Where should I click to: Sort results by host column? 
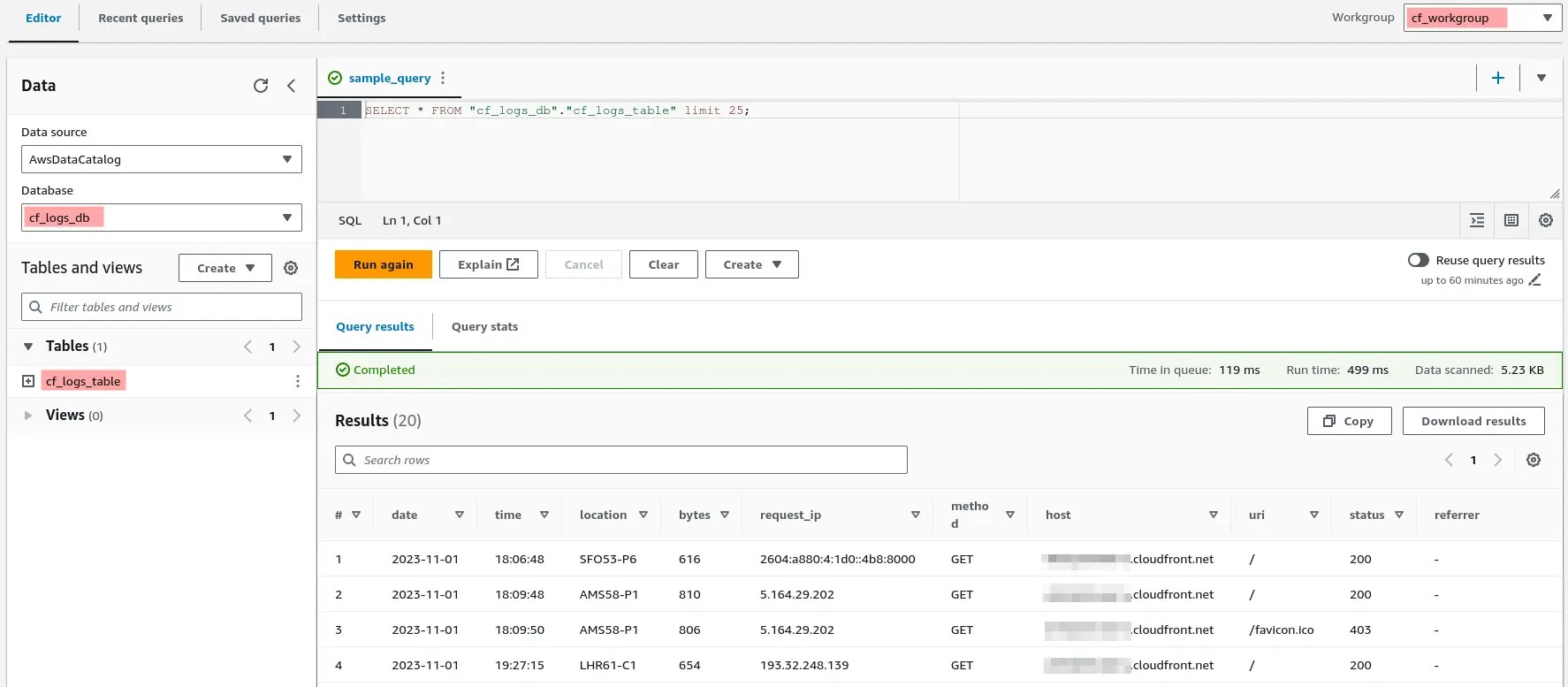1214,515
